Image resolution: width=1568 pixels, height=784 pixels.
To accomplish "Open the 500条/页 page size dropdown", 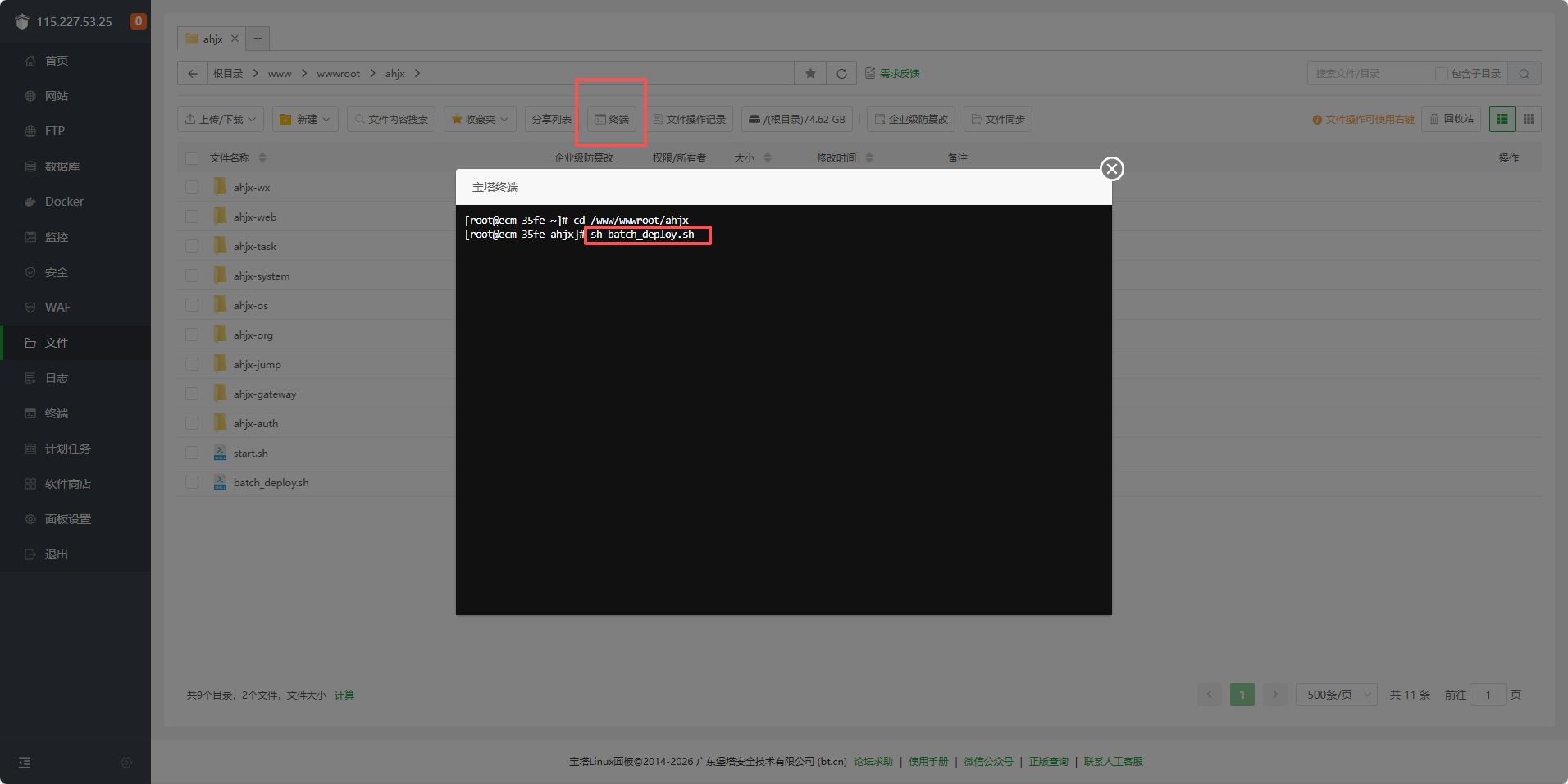I will click(1336, 695).
